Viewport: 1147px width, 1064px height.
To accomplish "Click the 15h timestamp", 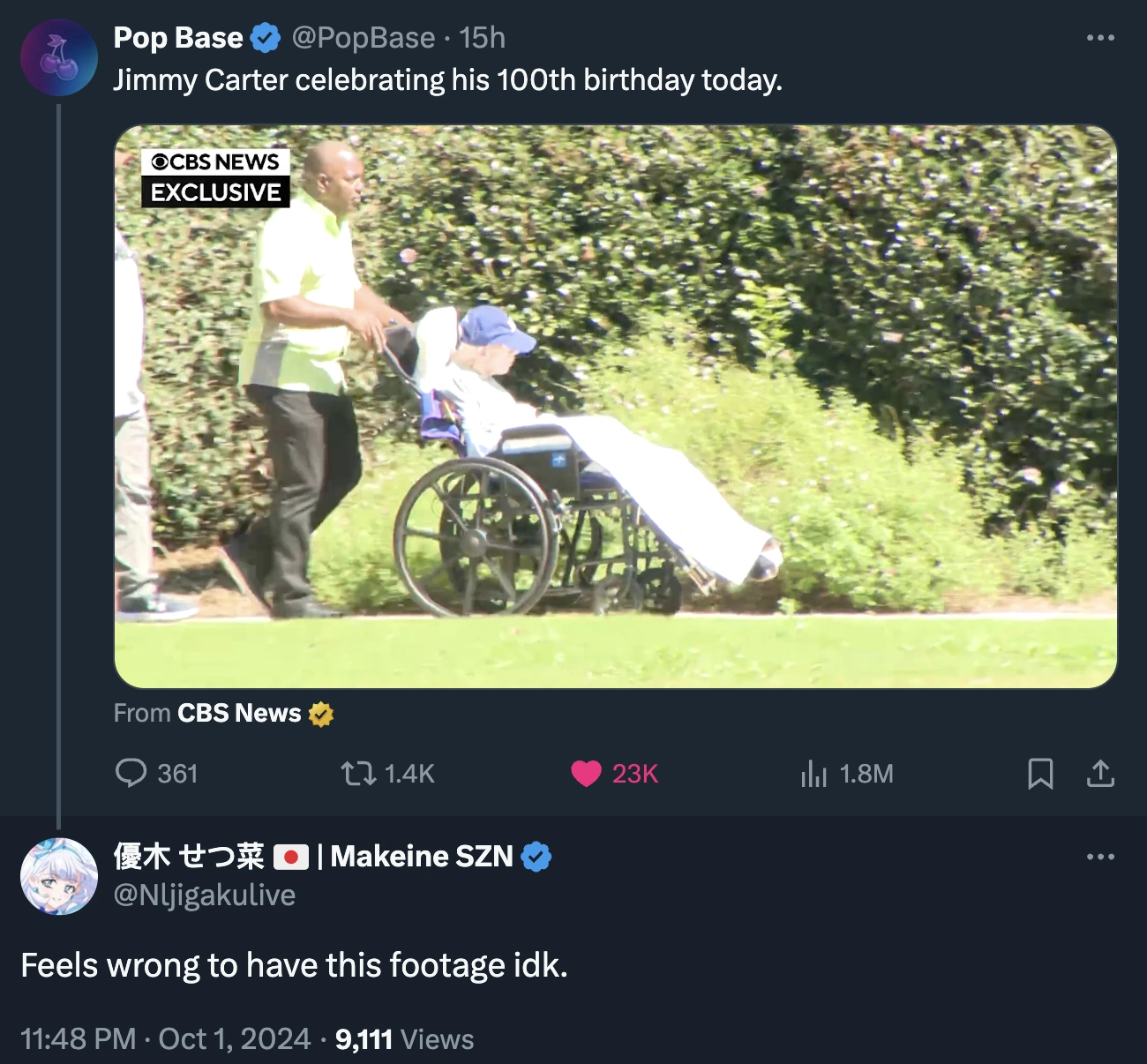I will 483,38.
